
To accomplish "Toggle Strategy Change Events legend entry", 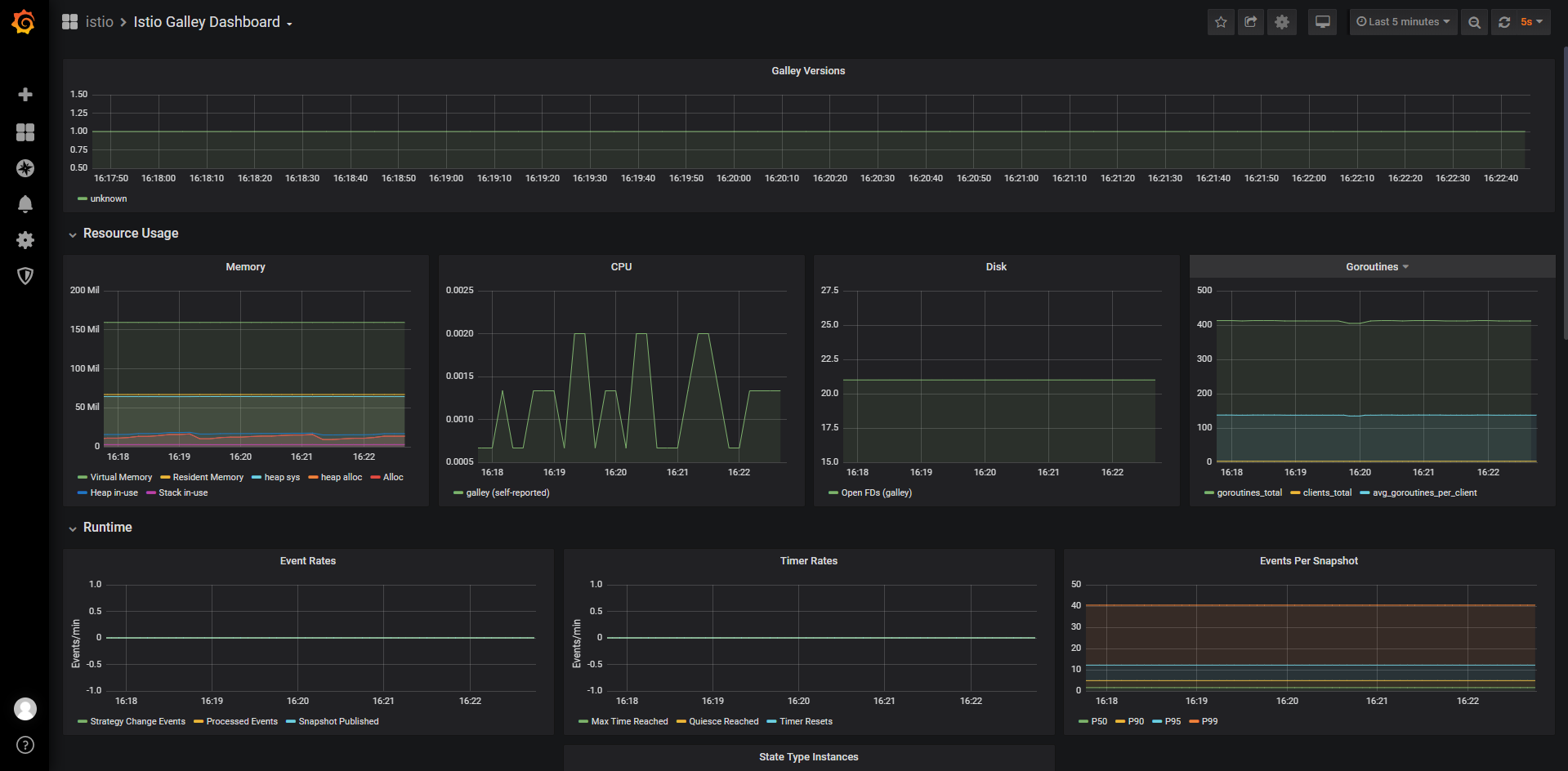I will [138, 721].
